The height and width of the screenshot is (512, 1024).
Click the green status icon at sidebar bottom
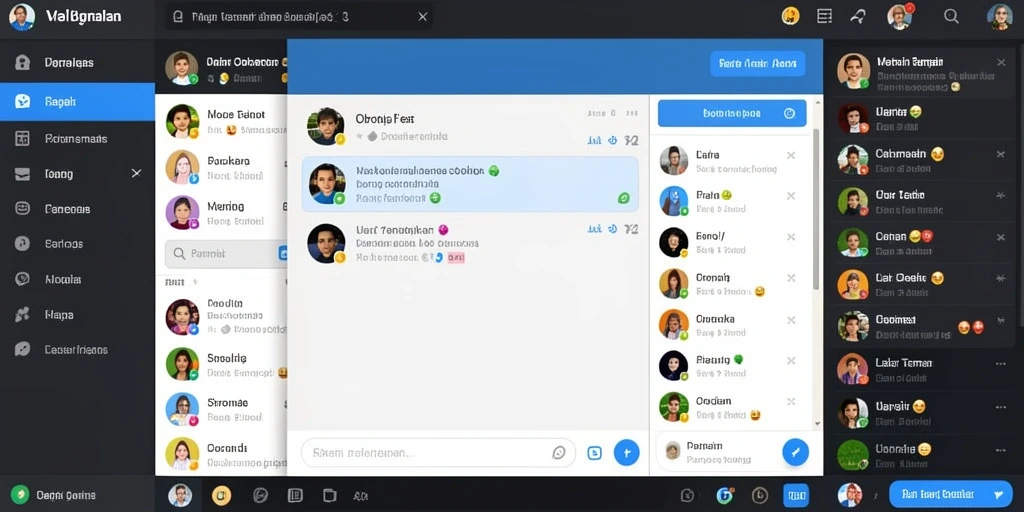pyautogui.click(x=20, y=494)
